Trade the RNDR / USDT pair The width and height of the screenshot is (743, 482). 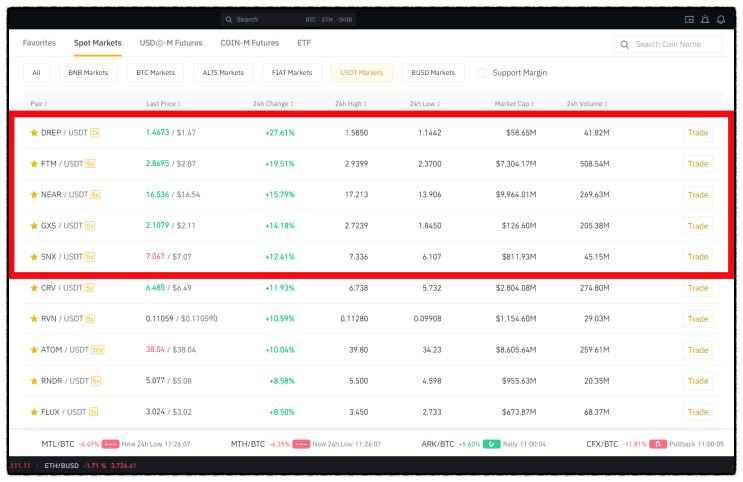click(698, 381)
